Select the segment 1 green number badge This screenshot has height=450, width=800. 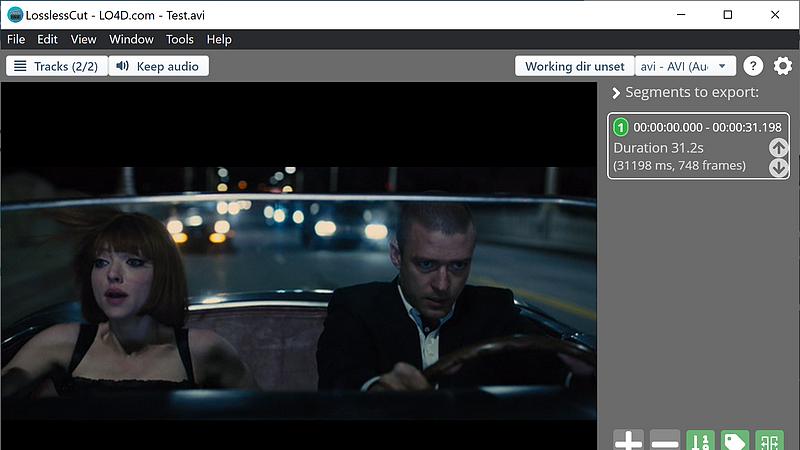pyautogui.click(x=620, y=127)
